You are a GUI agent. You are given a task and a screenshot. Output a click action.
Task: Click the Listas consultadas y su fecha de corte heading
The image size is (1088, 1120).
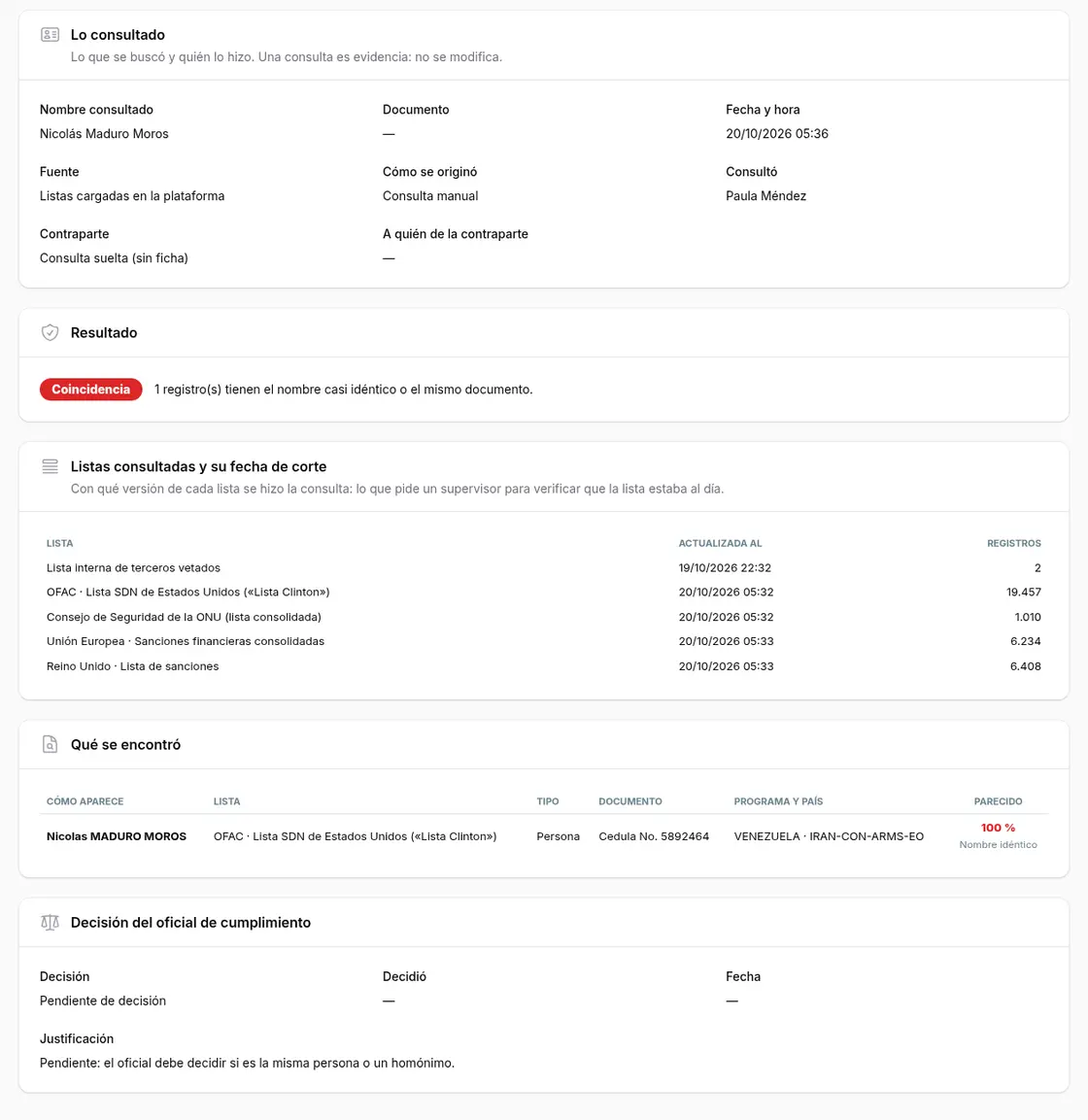[198, 466]
